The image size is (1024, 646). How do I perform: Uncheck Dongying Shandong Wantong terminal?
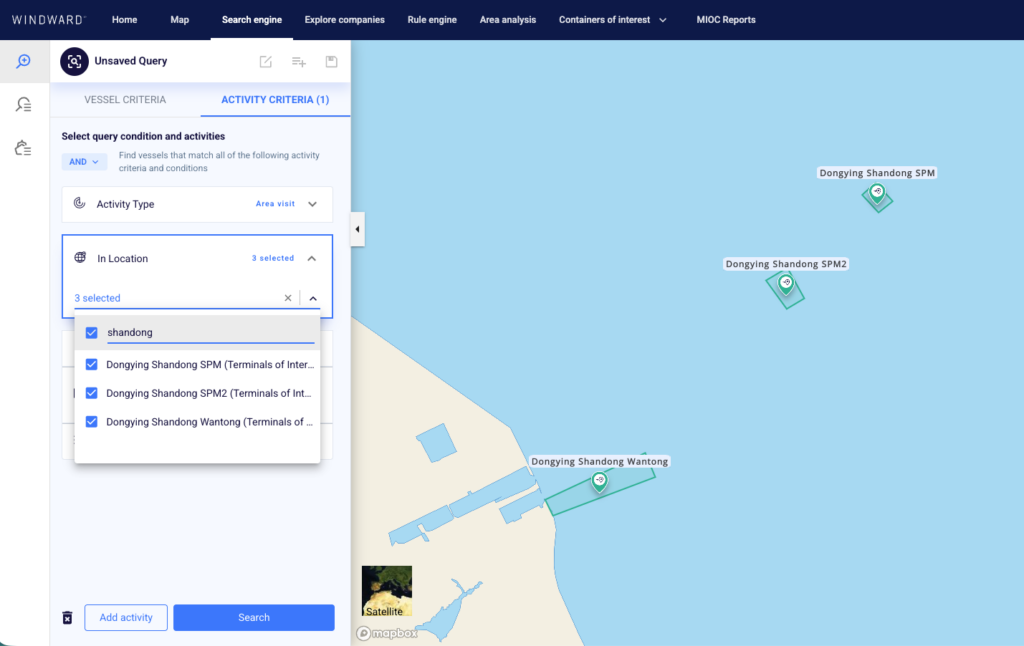[x=91, y=422]
